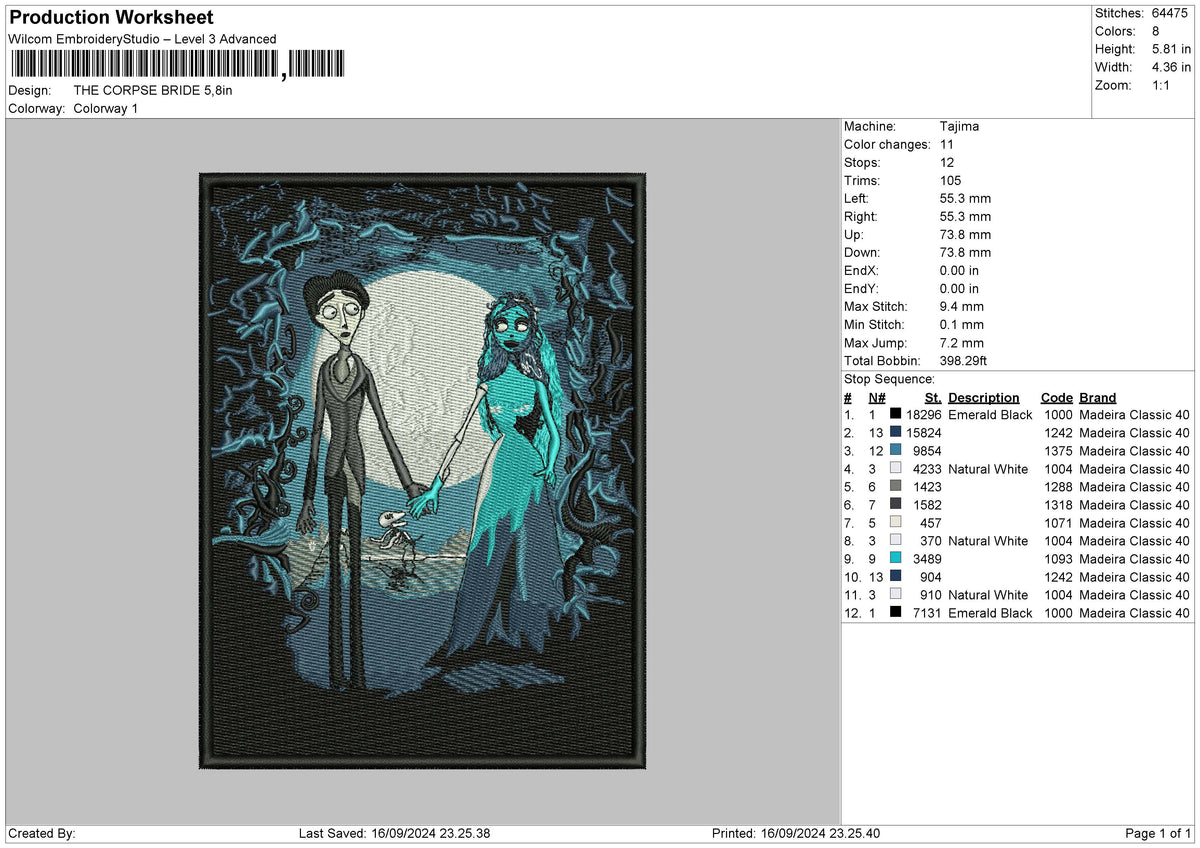This screenshot has width=1200, height=848.
Task: Click the Code column header
Action: (1056, 398)
